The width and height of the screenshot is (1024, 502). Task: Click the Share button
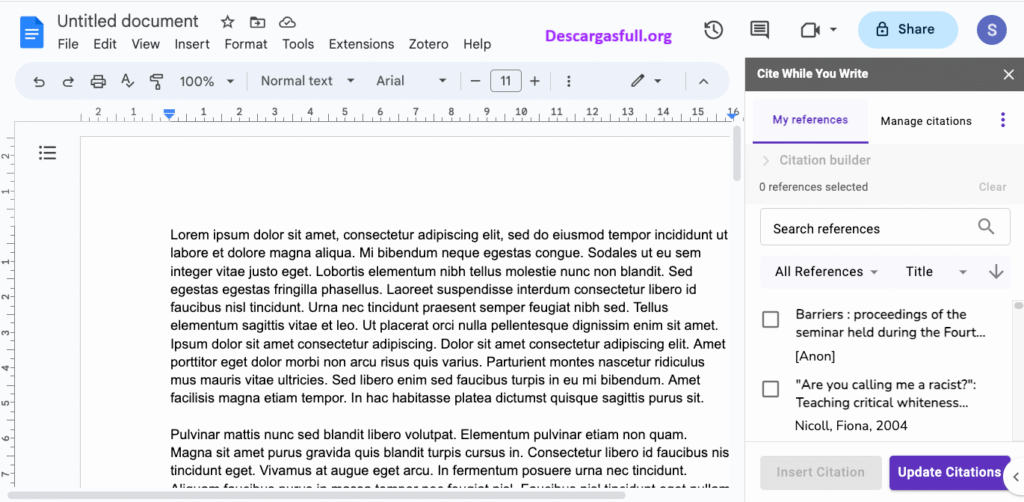[907, 30]
